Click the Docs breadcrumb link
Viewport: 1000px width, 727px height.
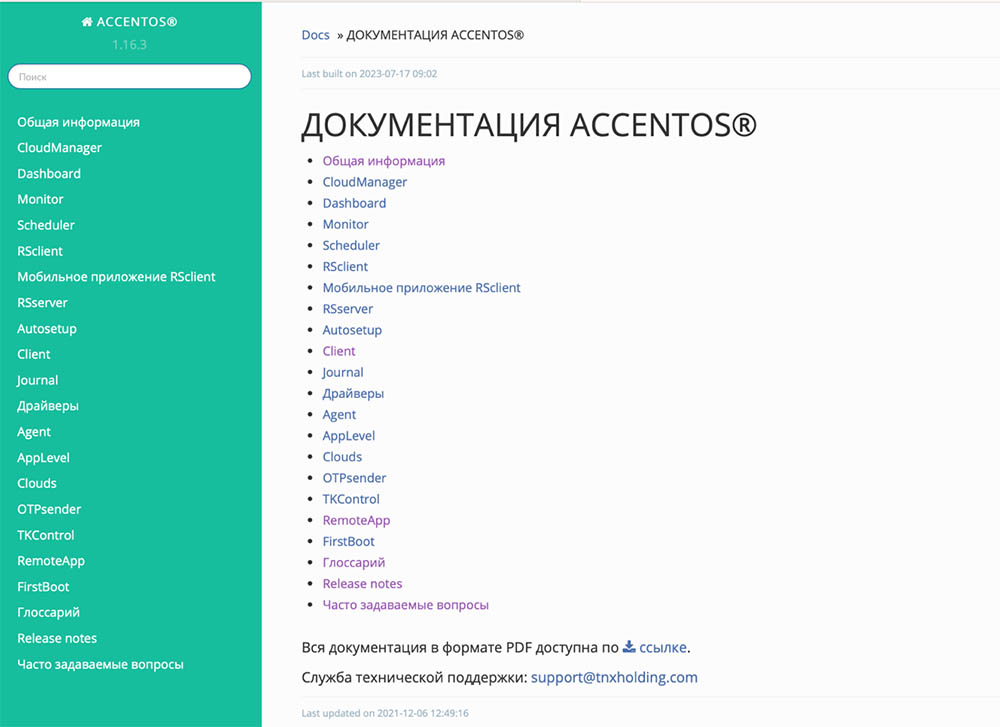point(315,35)
